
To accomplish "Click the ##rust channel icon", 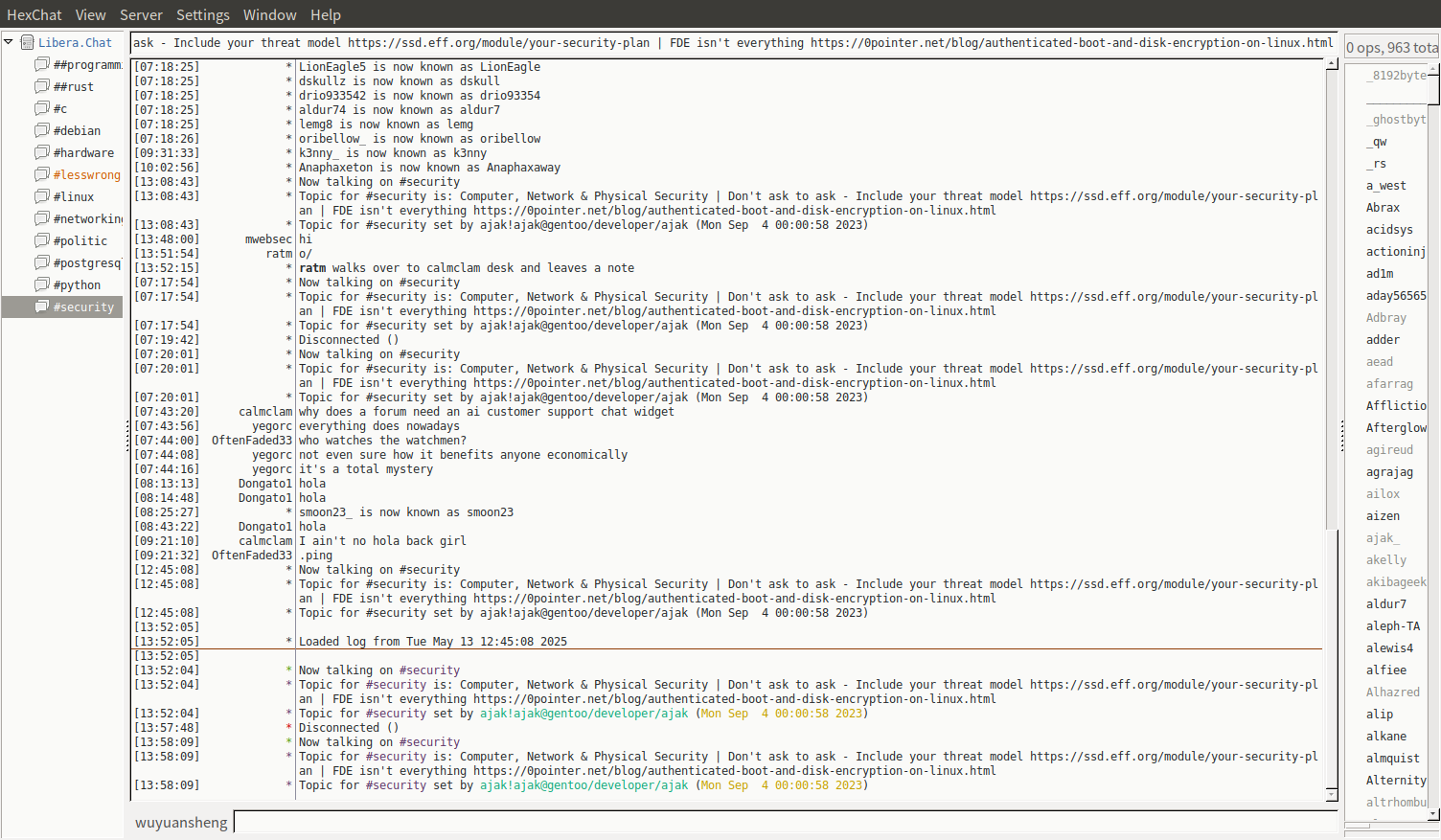I will click(x=42, y=86).
